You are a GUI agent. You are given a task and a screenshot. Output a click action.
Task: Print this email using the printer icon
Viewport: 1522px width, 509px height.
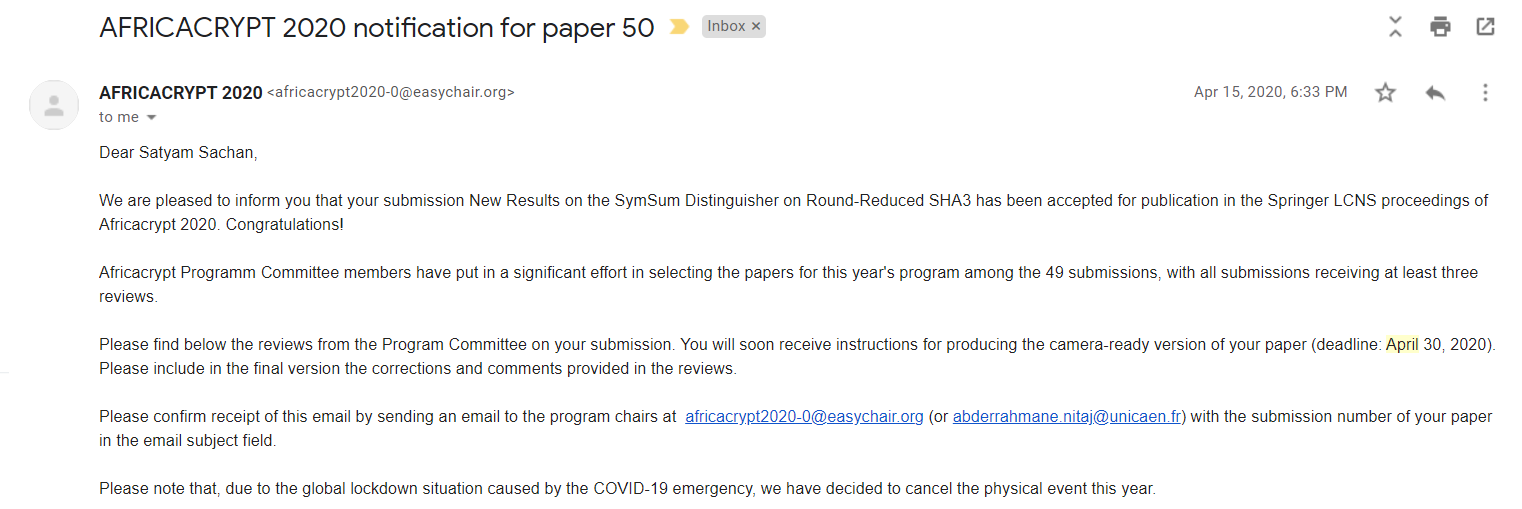1440,27
